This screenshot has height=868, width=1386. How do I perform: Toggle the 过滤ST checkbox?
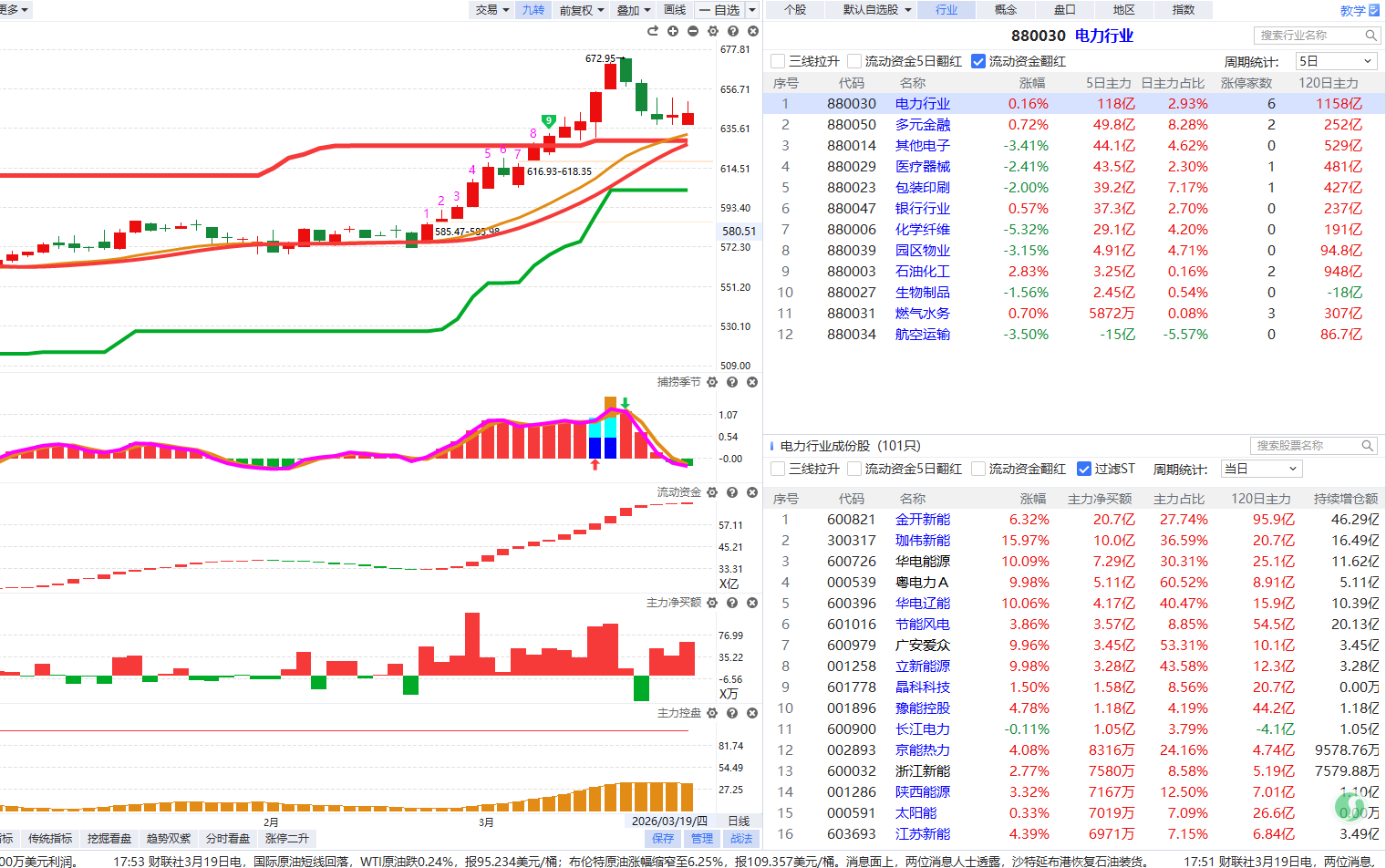(x=1084, y=469)
